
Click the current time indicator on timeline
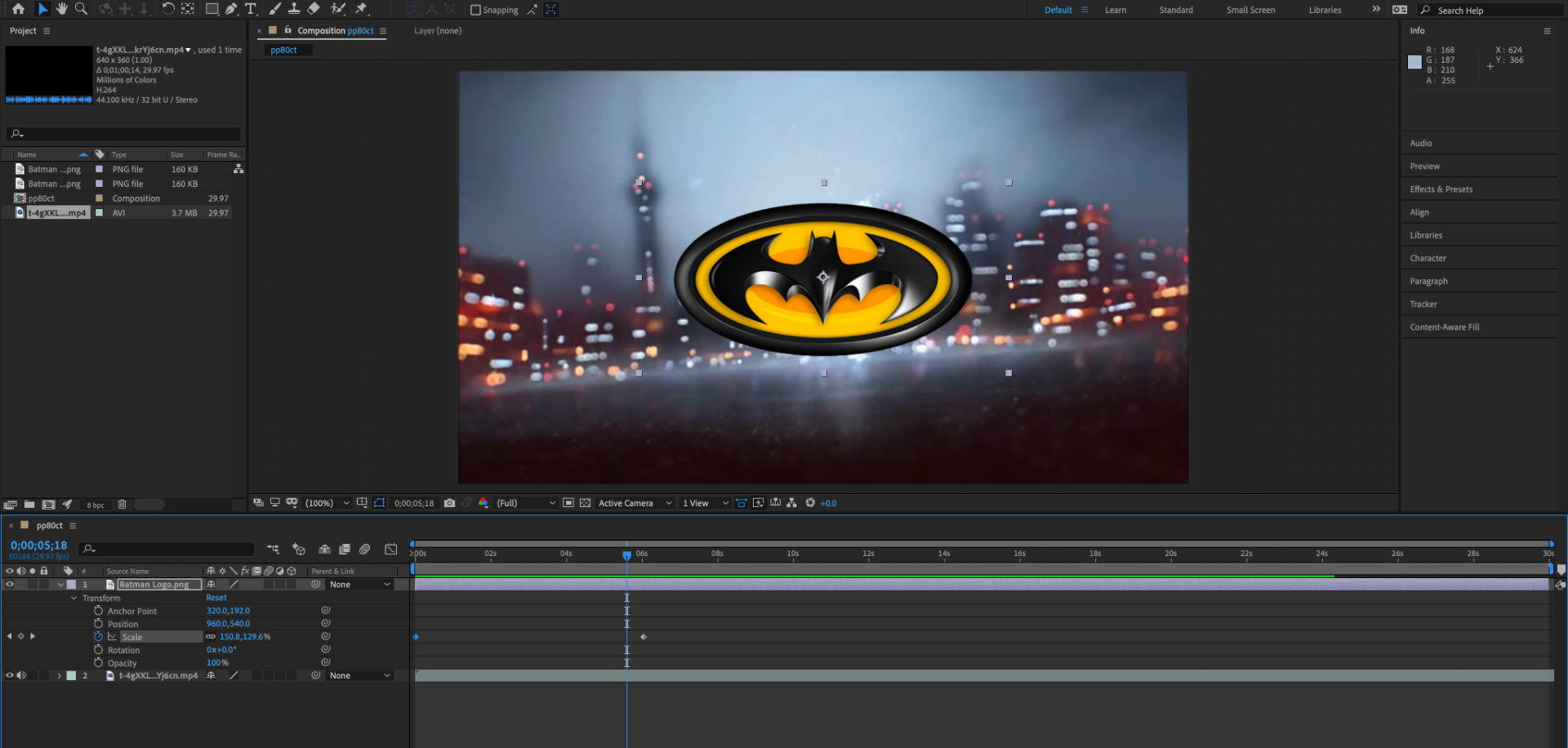coord(626,555)
